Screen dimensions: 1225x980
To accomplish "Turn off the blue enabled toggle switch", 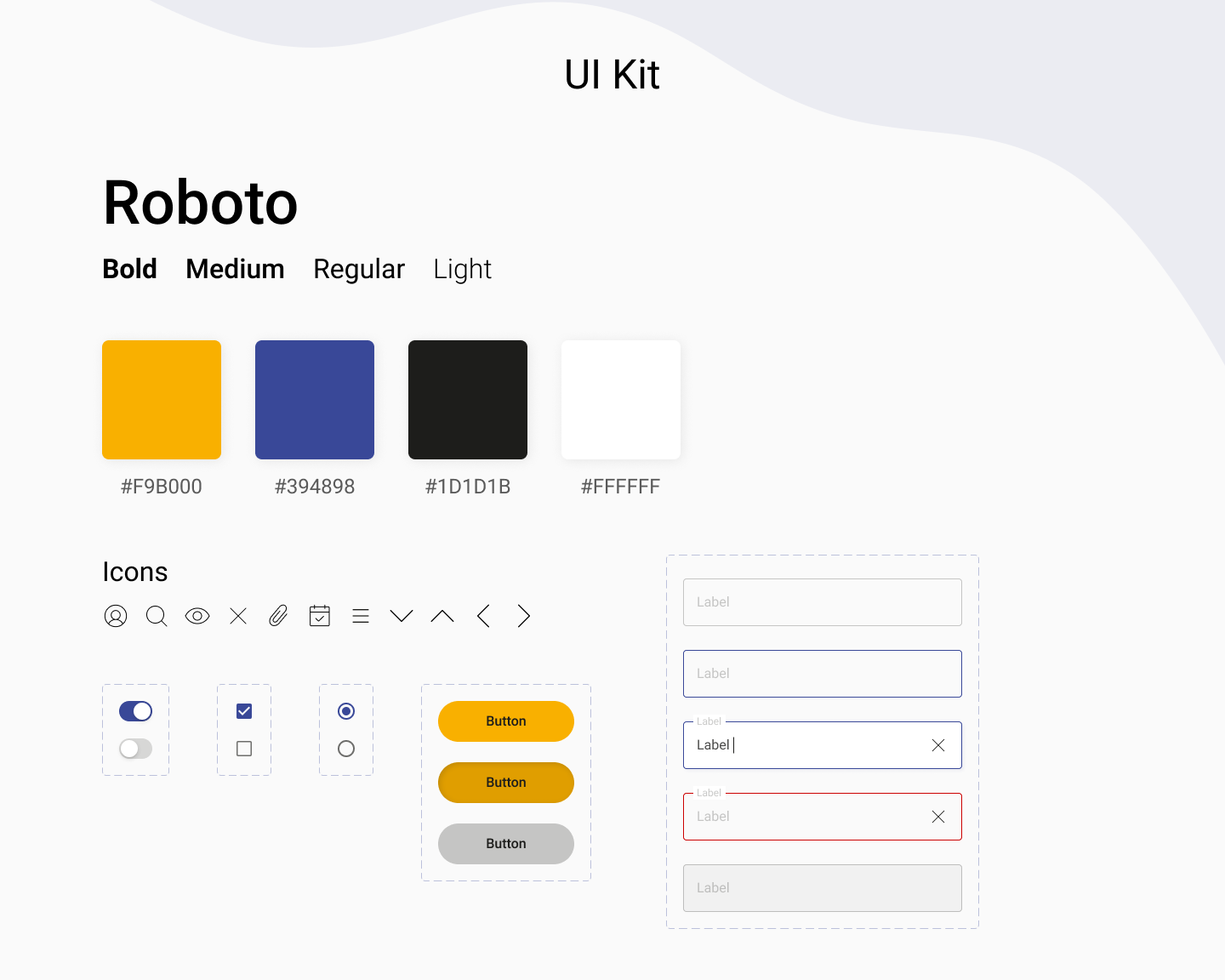I will [x=136, y=711].
